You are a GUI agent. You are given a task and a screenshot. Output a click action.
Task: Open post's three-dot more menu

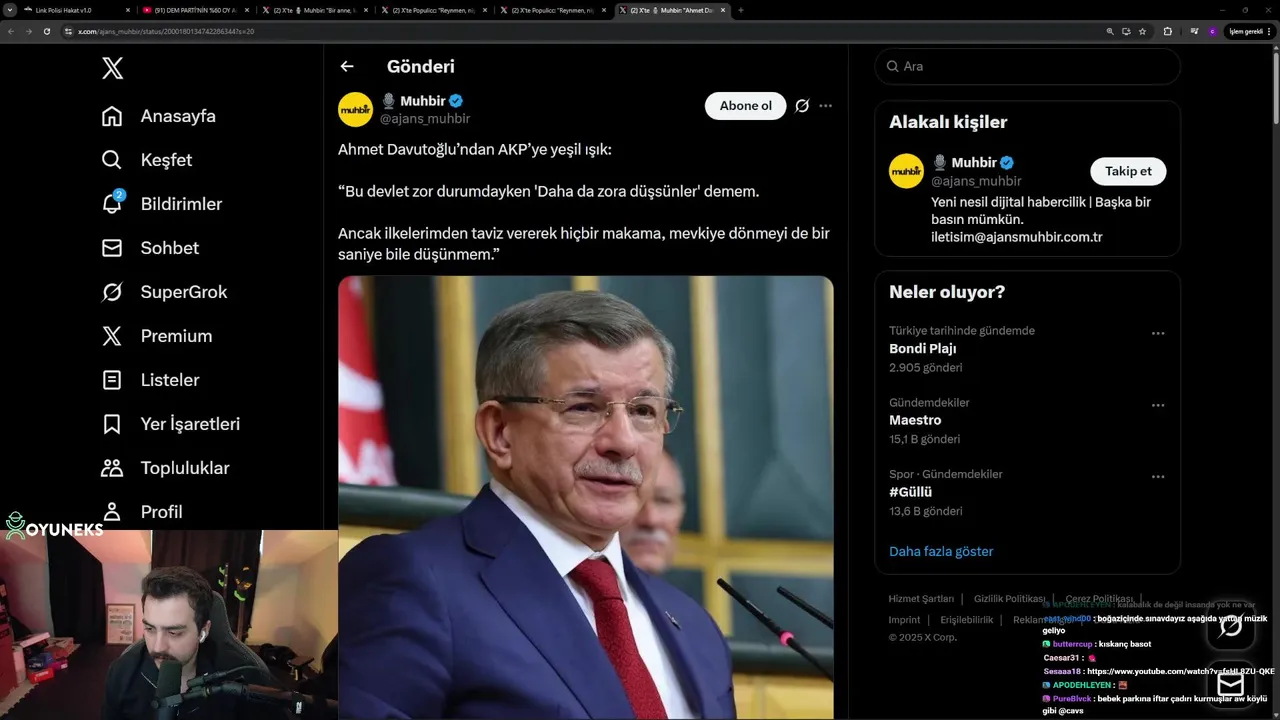825,106
